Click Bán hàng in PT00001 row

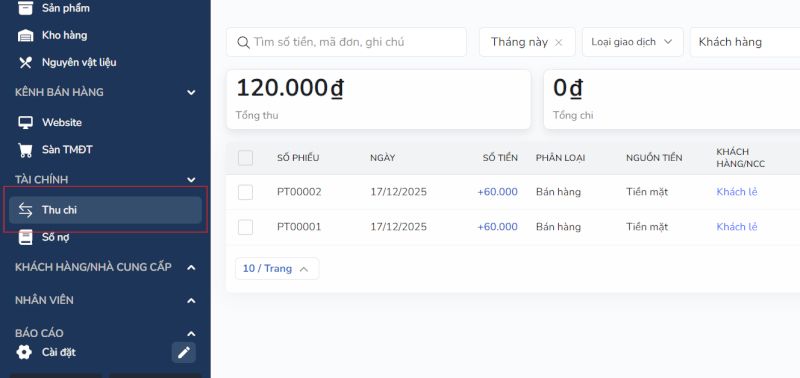pyautogui.click(x=558, y=227)
